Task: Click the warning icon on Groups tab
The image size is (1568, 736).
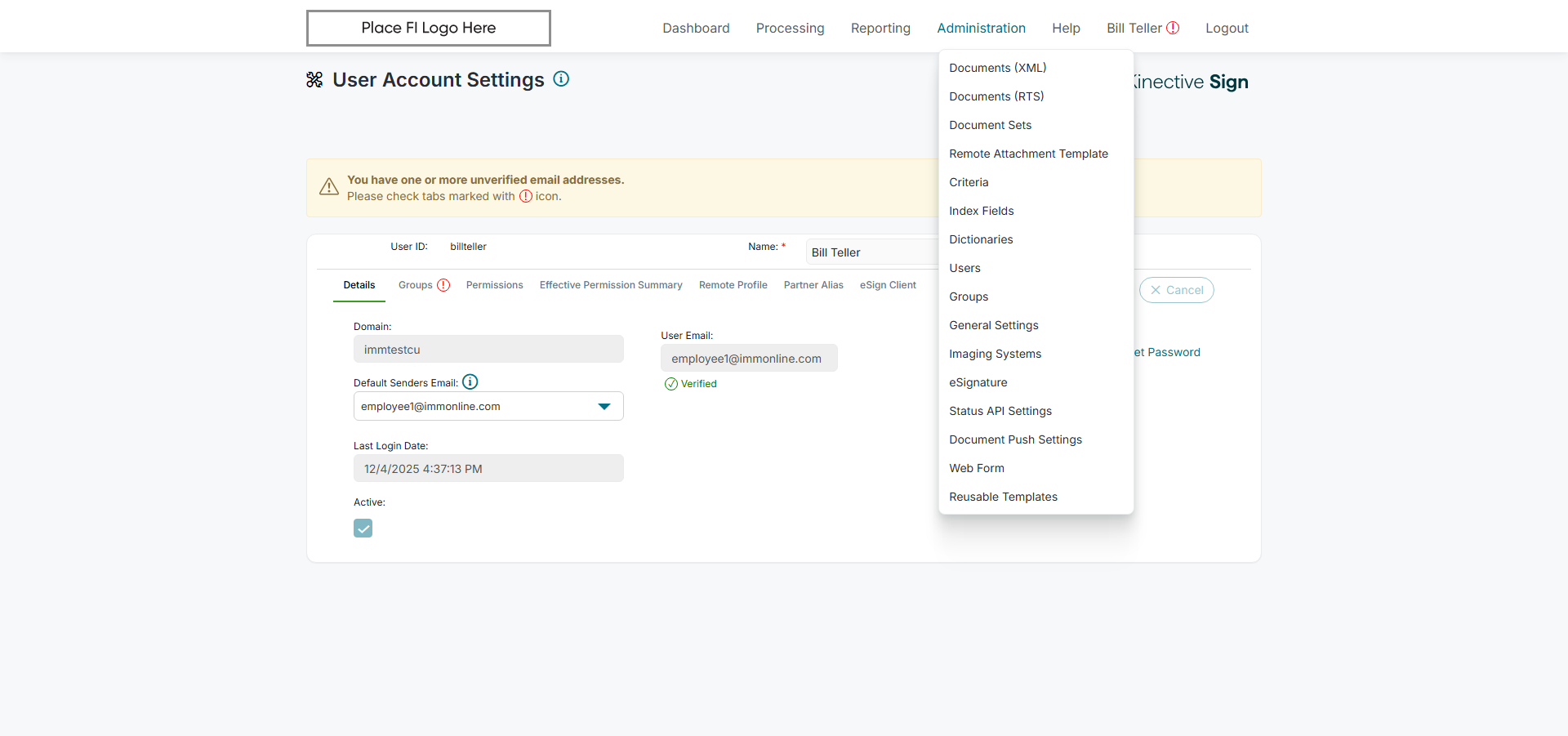Action: pyautogui.click(x=443, y=285)
